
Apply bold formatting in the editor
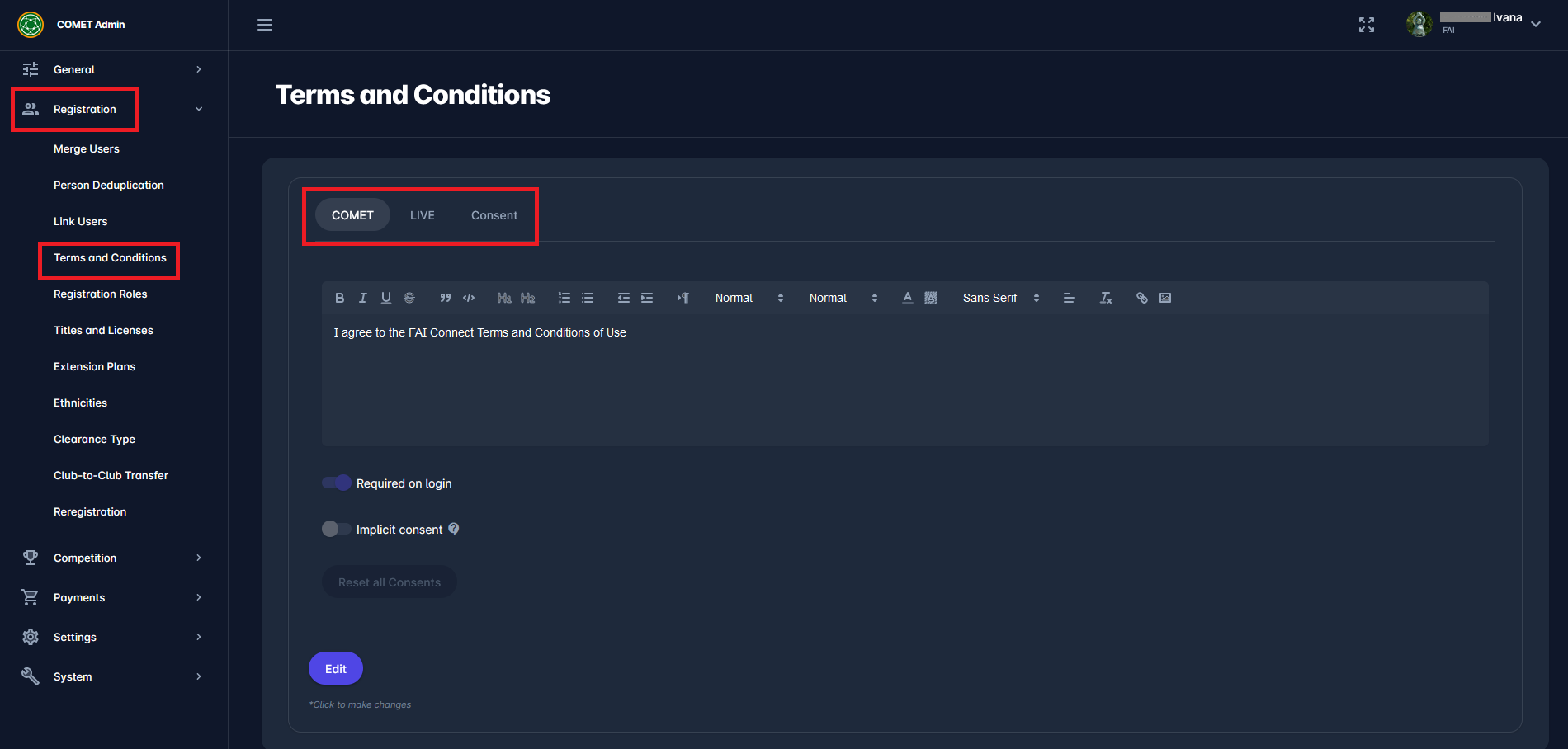[339, 298]
